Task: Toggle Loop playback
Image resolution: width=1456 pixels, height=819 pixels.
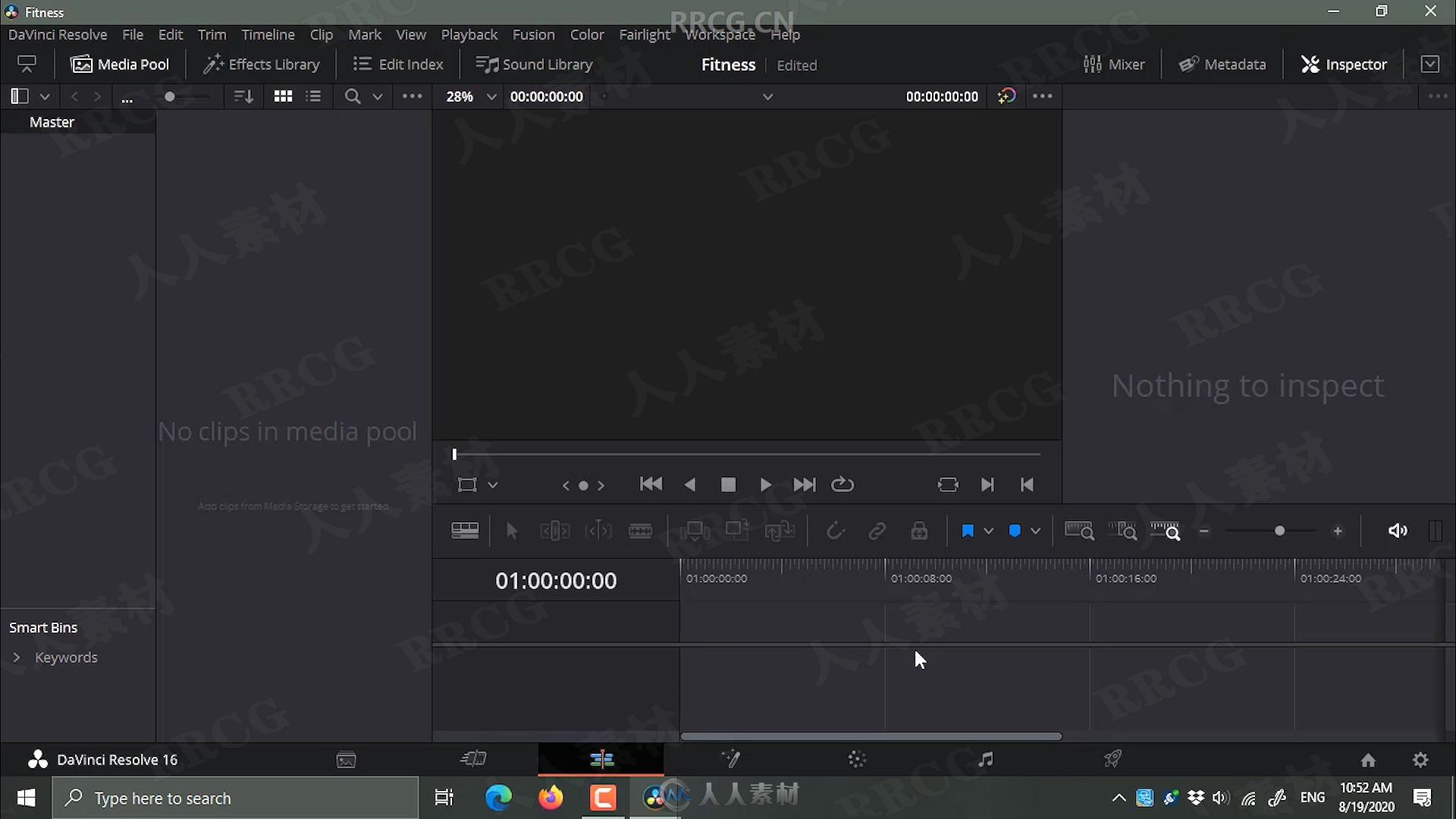Action: (843, 485)
